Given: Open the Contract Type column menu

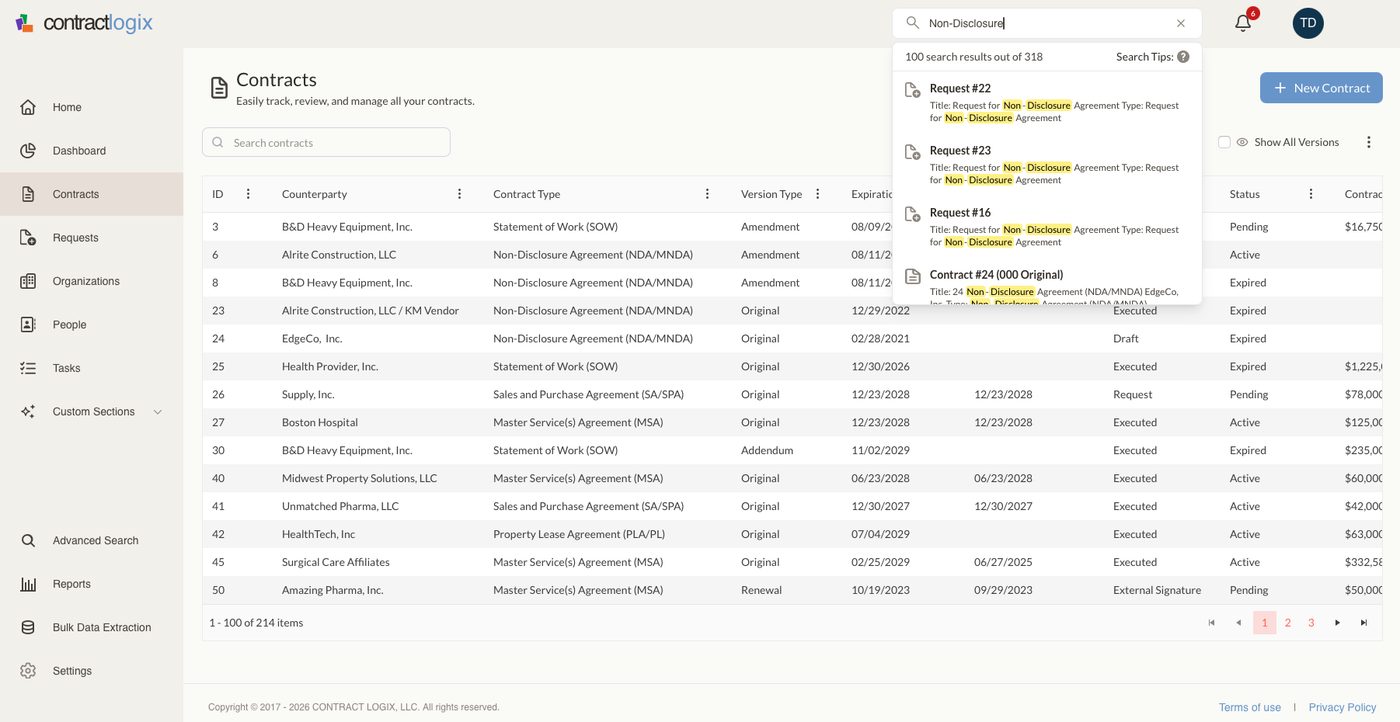Looking at the screenshot, I should (x=707, y=194).
